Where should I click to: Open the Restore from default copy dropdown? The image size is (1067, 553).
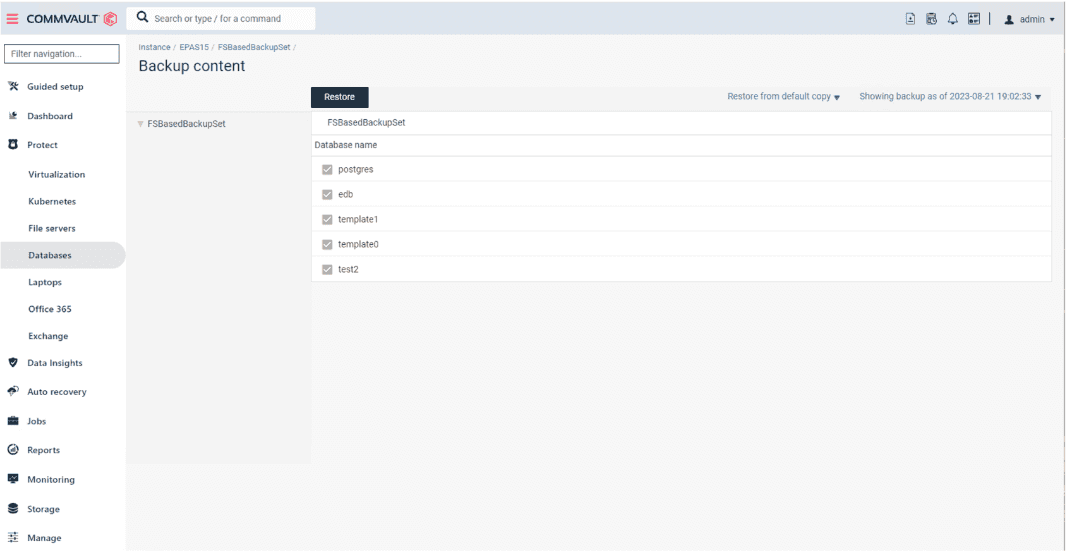click(783, 97)
